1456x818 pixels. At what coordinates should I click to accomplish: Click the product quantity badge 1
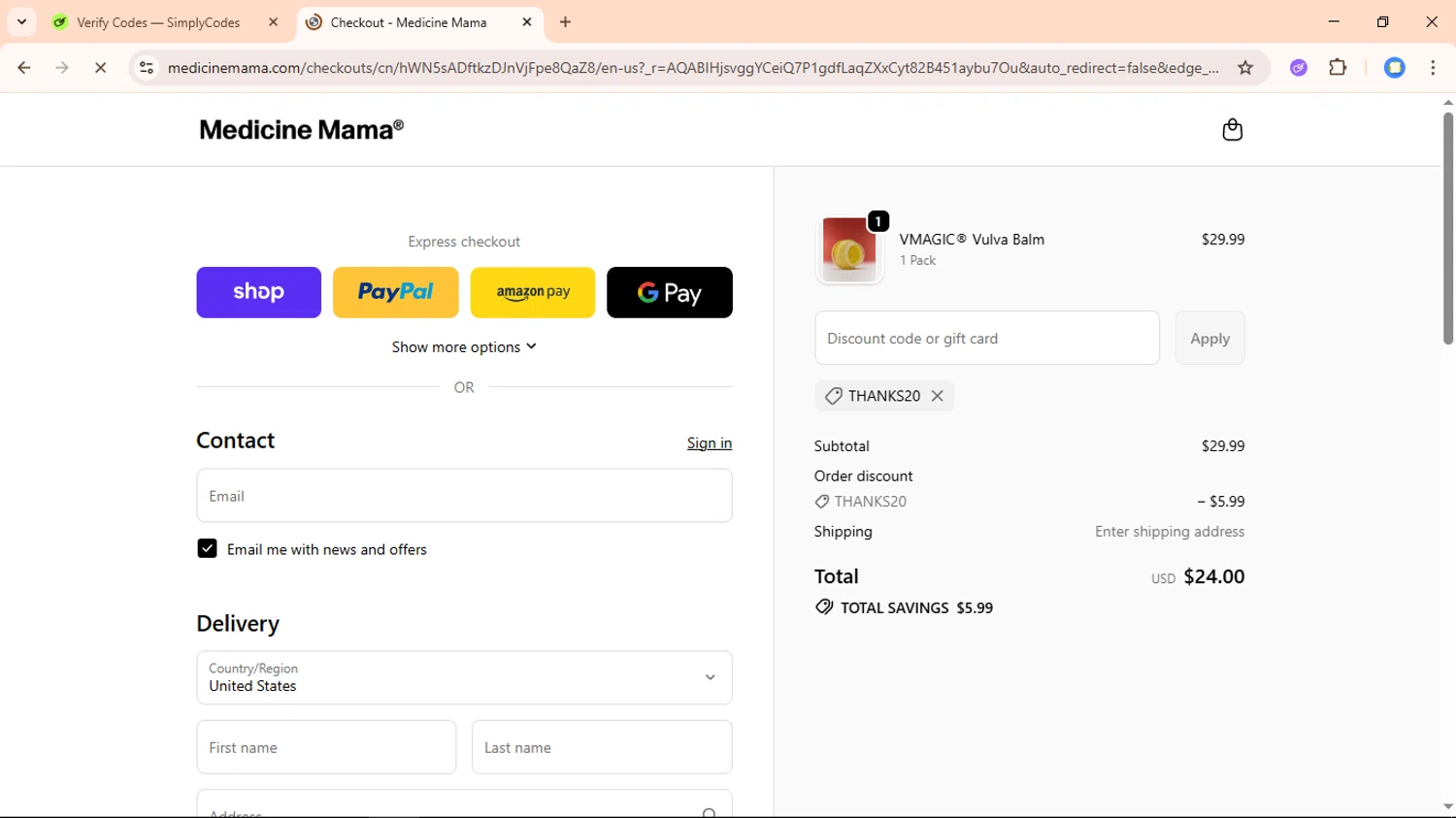click(x=877, y=222)
